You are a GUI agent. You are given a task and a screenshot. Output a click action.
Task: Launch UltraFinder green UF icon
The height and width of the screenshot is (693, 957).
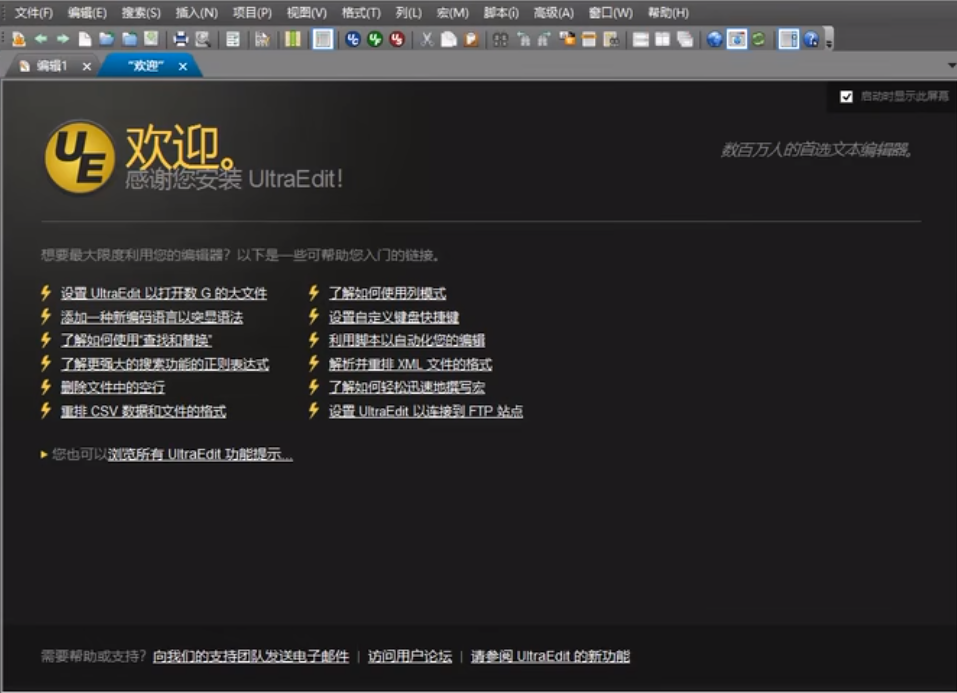[375, 39]
